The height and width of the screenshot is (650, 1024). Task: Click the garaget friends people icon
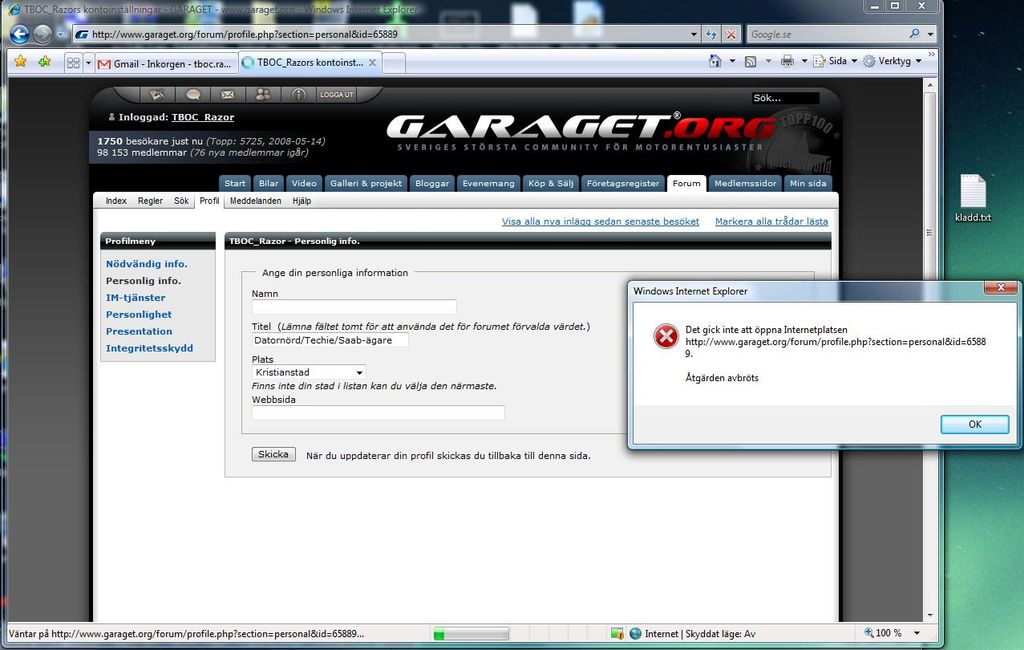[x=263, y=95]
